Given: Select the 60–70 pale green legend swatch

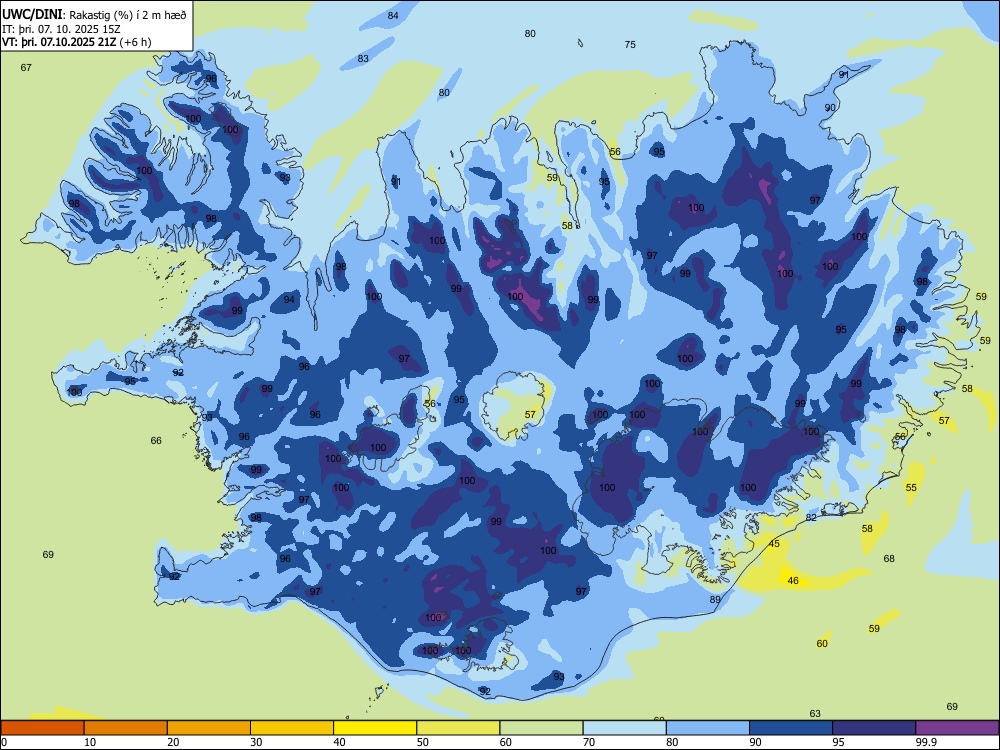Looking at the screenshot, I should tap(541, 728).
